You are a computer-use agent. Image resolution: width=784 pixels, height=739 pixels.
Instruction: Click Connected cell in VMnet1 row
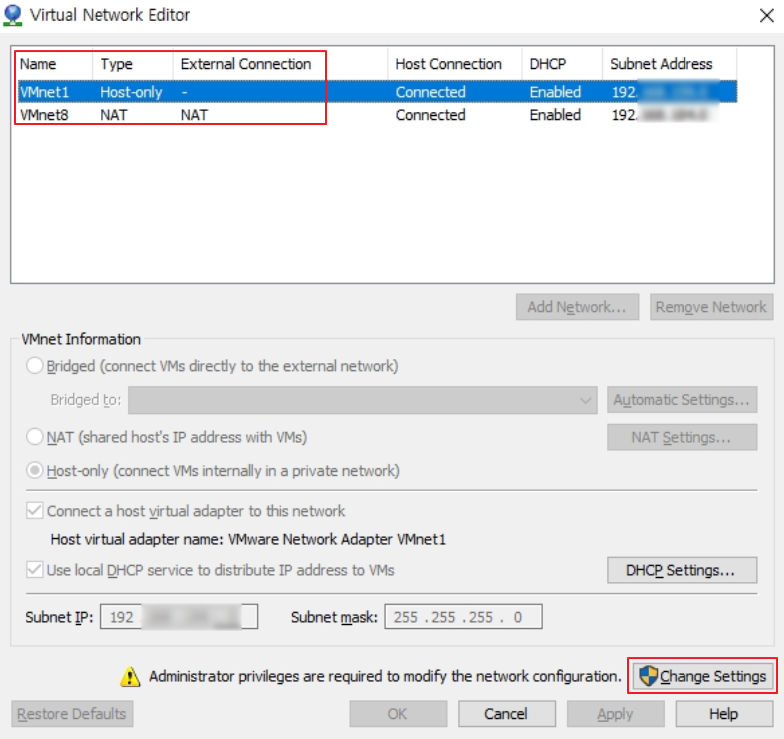point(430,92)
